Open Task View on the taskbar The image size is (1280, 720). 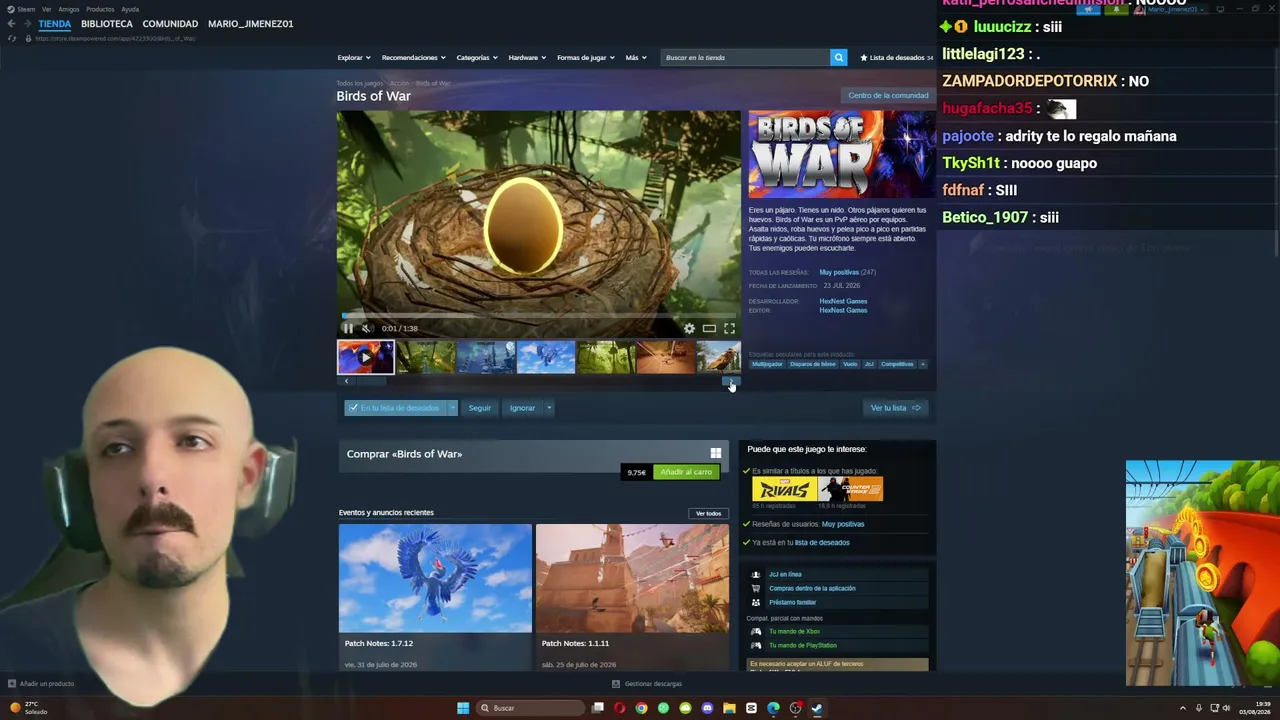(598, 708)
